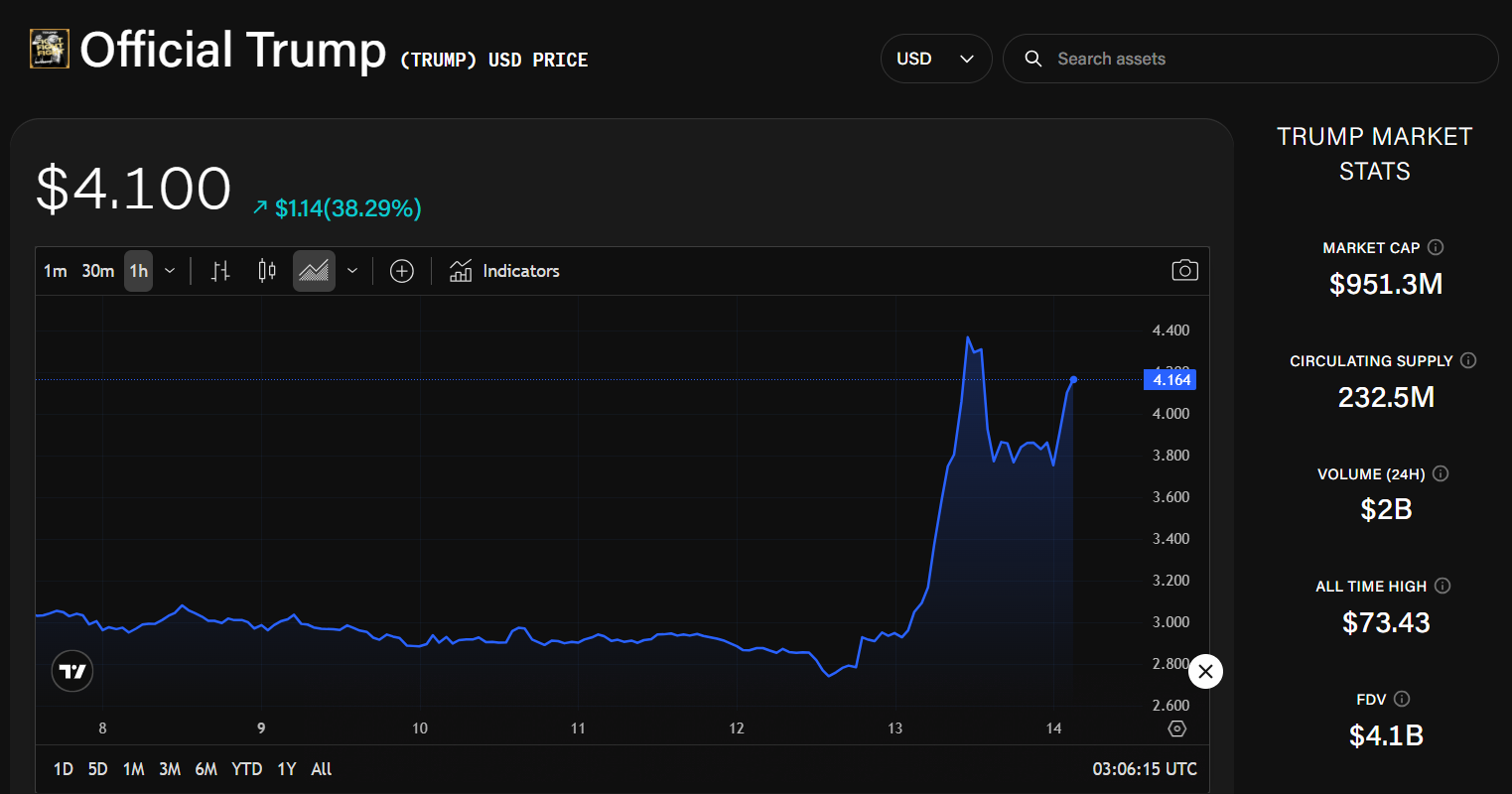
Task: Click the $951.3M market cap value
Action: tap(1386, 285)
